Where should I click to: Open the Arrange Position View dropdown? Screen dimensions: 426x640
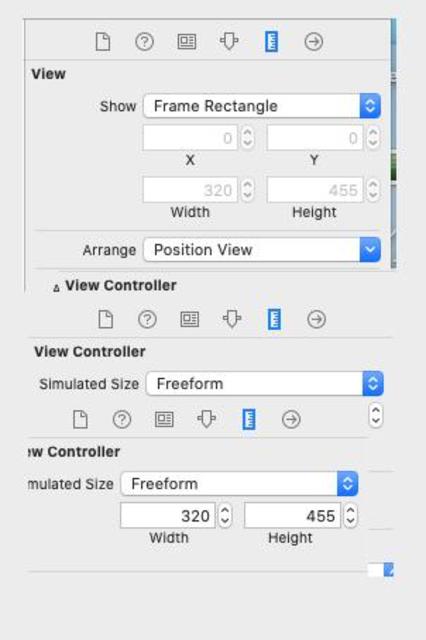pyautogui.click(x=262, y=250)
